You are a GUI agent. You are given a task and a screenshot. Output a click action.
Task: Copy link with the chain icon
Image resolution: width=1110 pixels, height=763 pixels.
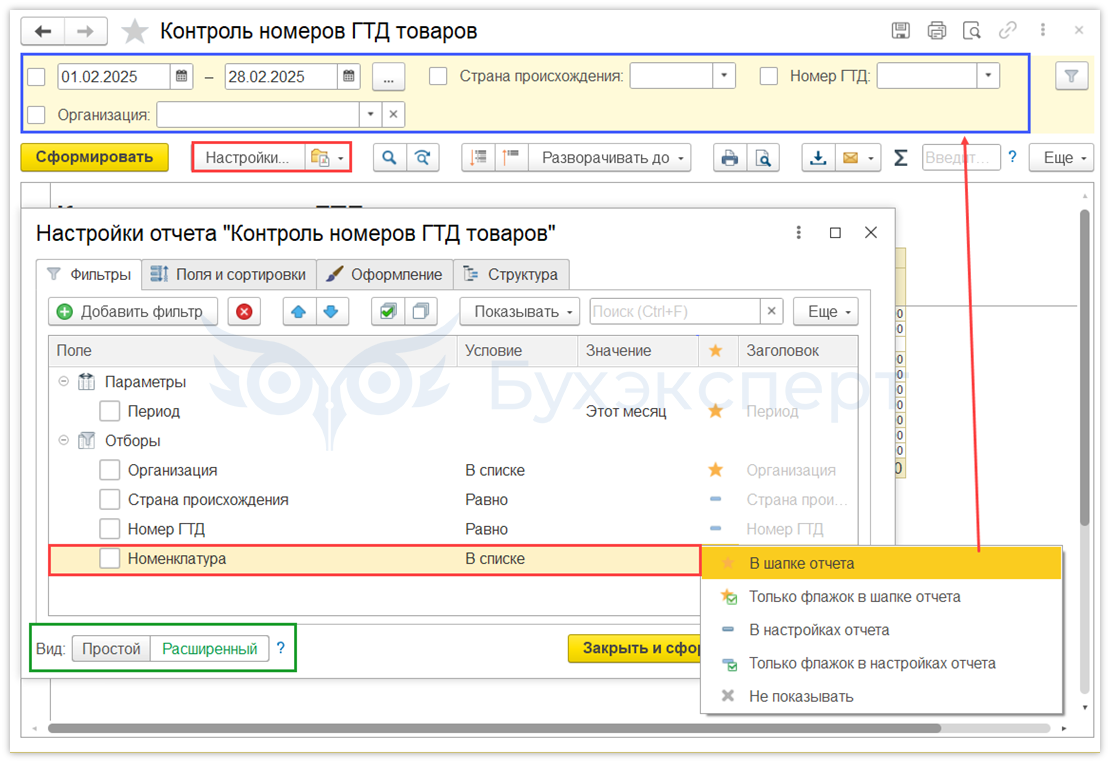1007,30
